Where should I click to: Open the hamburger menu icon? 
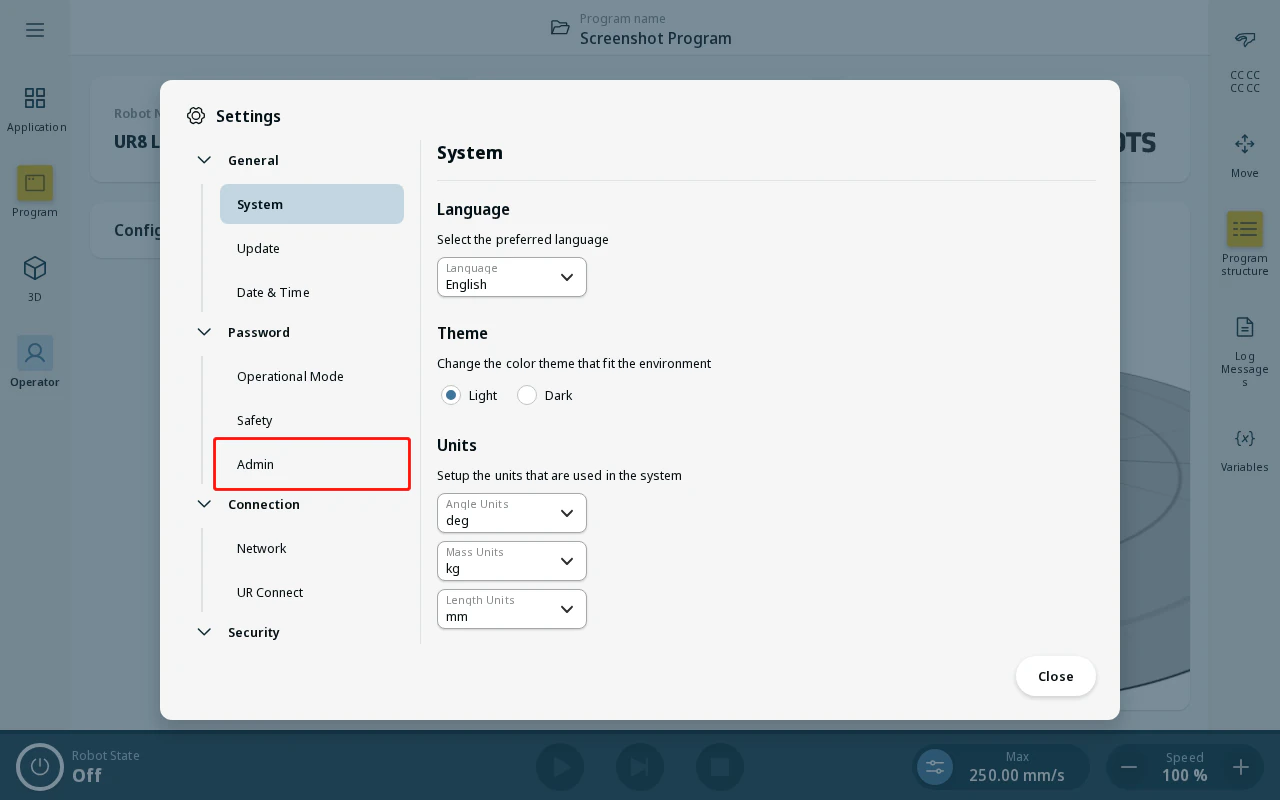click(x=35, y=30)
